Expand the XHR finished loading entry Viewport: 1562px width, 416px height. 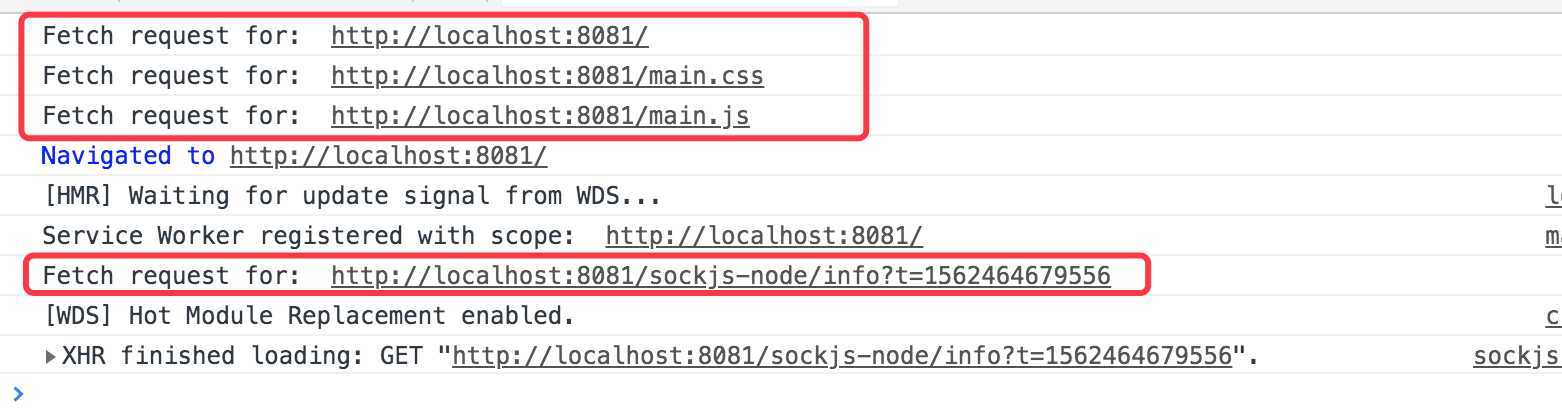51,356
